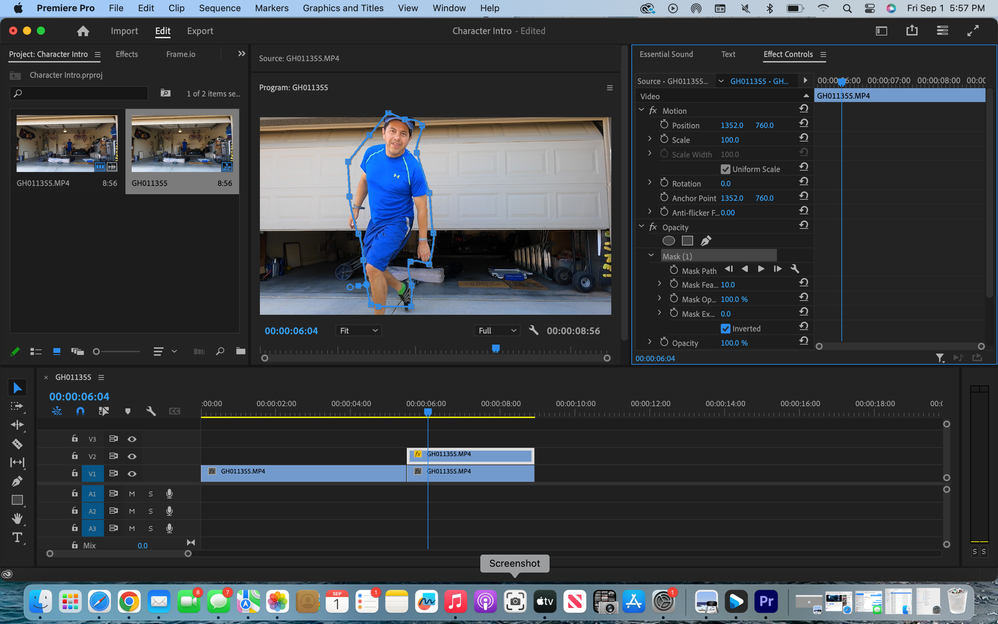The width and height of the screenshot is (998, 624).
Task: Collapse the Motion effect section
Action: [x=642, y=111]
